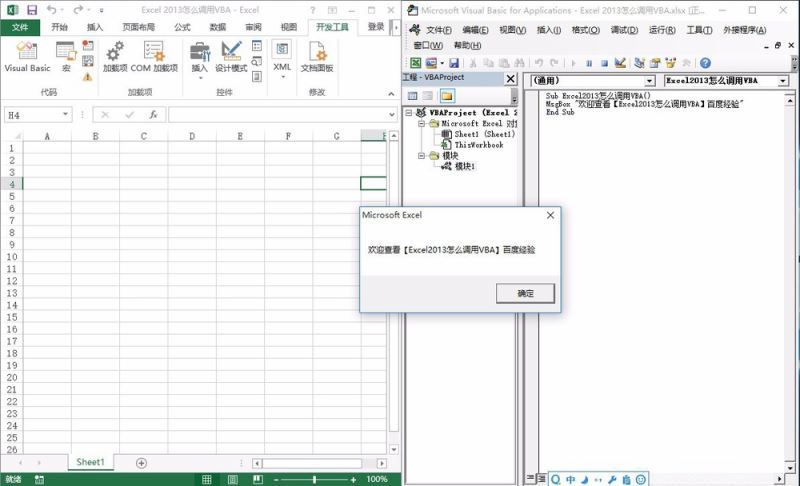Viewport: 800px width, 486px height.
Task: Click View Code icon in the project panel
Action: [413, 96]
